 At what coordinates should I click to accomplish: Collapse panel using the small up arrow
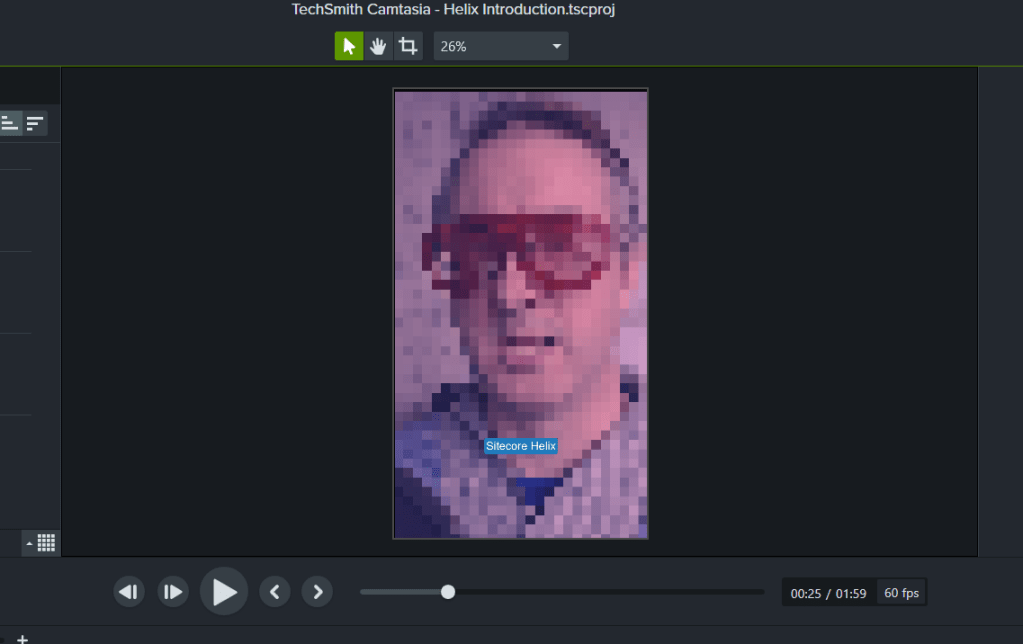coord(27,543)
